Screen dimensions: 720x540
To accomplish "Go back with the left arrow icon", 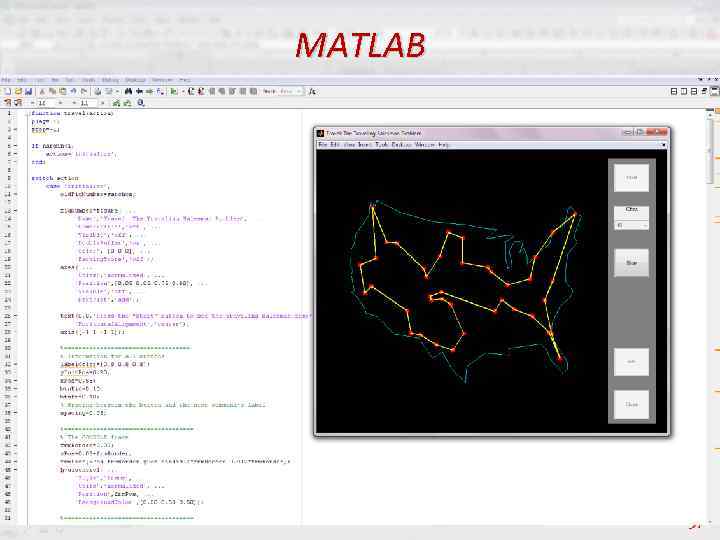I will pyautogui.click(x=139, y=91).
